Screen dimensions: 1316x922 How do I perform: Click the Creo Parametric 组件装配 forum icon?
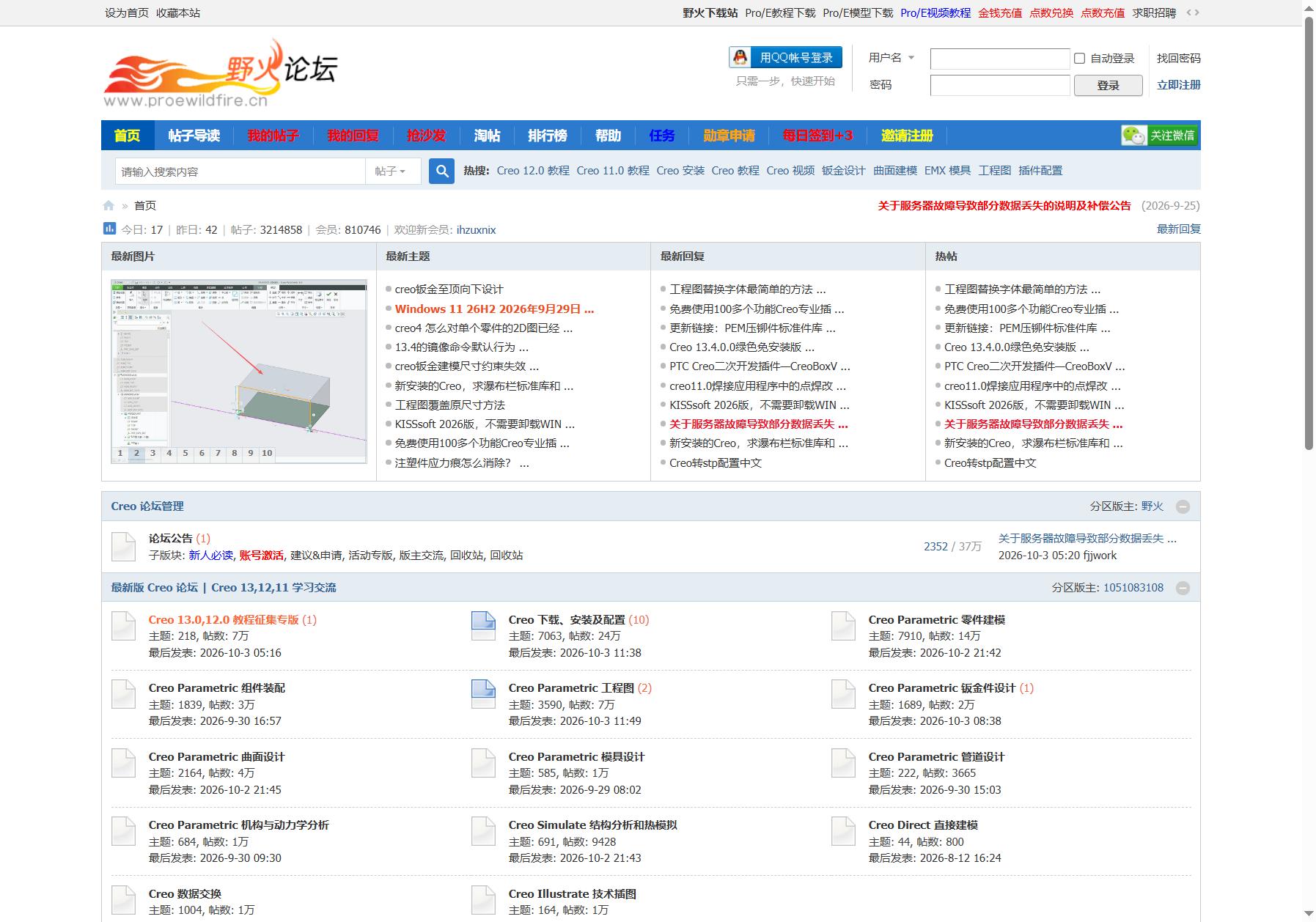(x=123, y=694)
